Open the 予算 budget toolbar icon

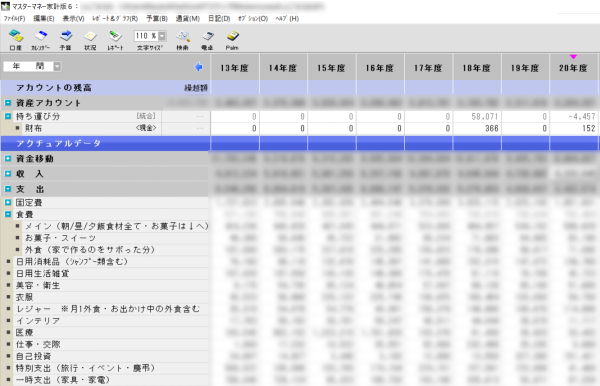pyautogui.click(x=66, y=40)
